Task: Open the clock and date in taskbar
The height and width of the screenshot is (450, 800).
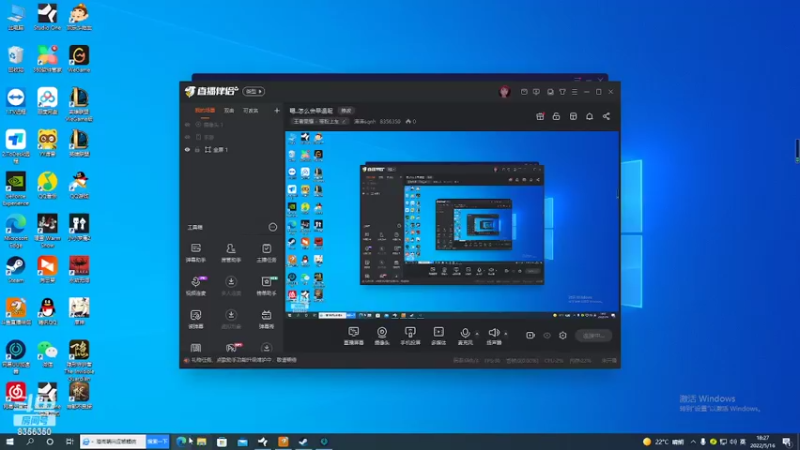Action: [762, 442]
